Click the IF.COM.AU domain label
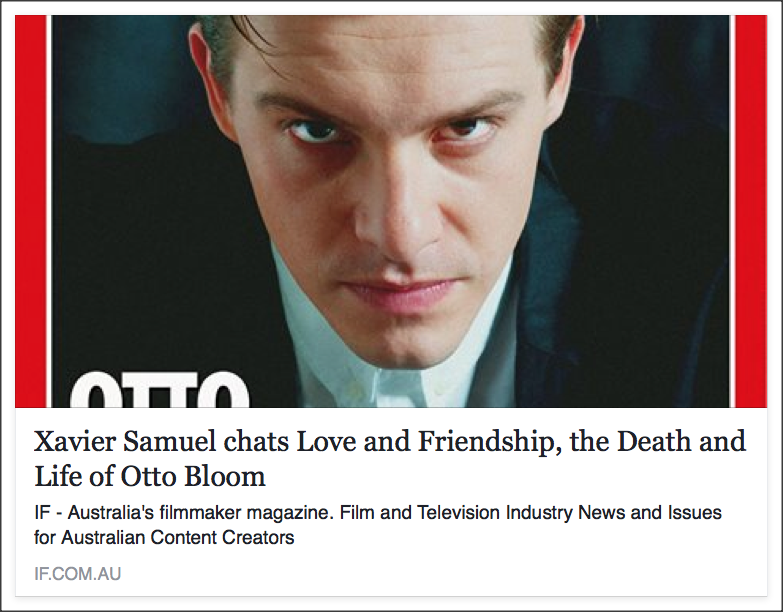This screenshot has height=612, width=783. pyautogui.click(x=77, y=574)
